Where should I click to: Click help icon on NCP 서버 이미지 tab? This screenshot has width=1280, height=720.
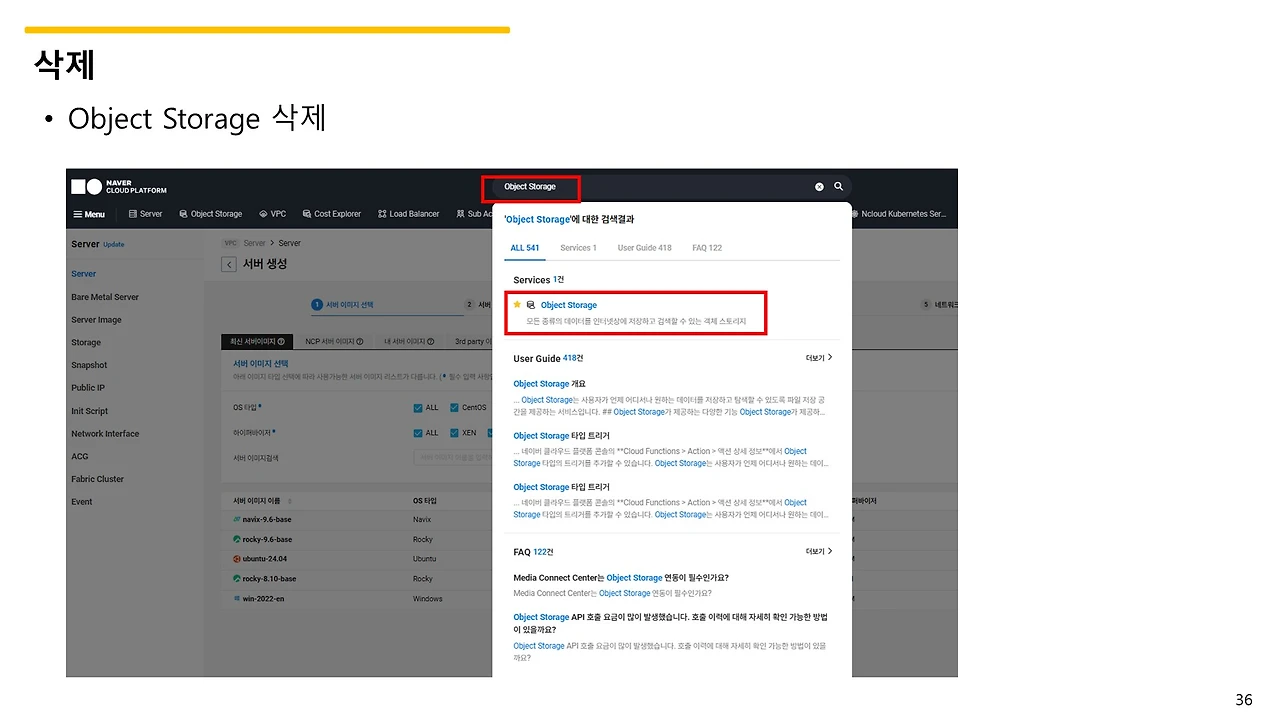coord(358,342)
